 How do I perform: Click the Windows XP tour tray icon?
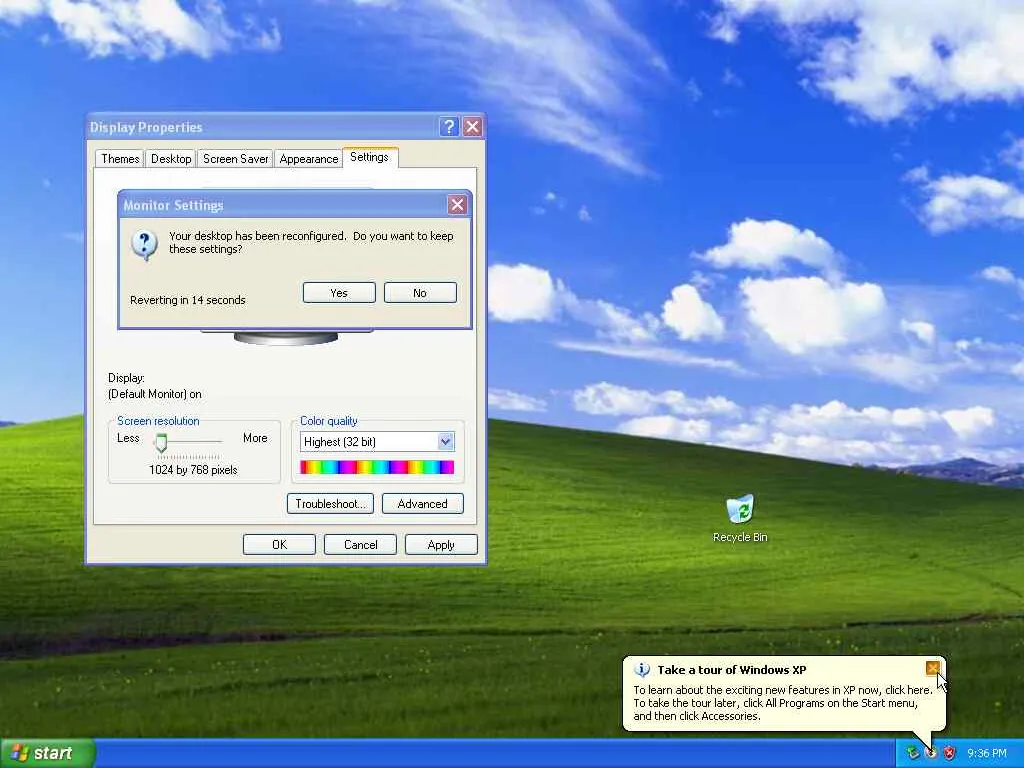pos(931,754)
